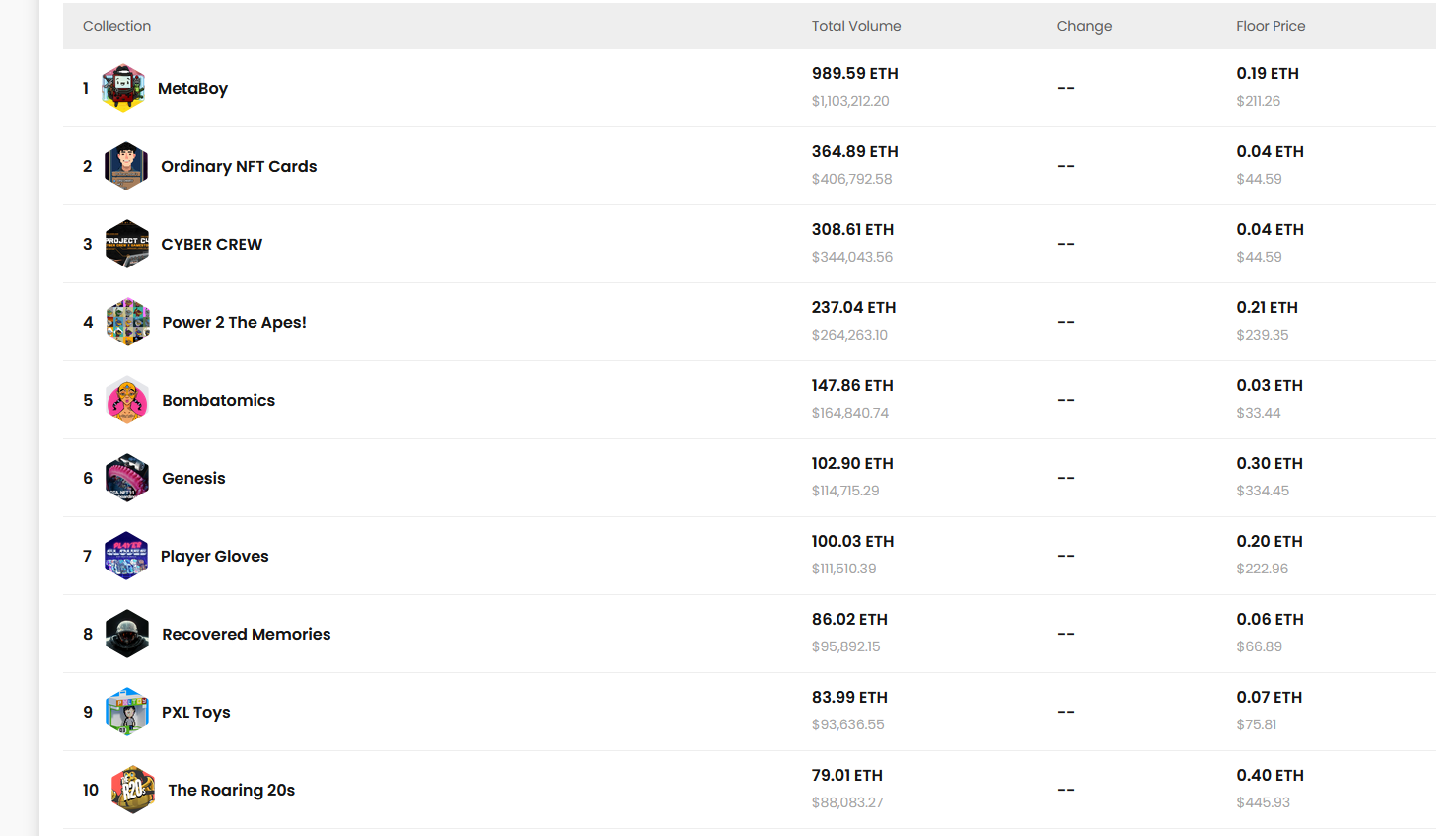Sort by the Floor Price column header
The height and width of the screenshot is (836, 1456).
(1270, 26)
